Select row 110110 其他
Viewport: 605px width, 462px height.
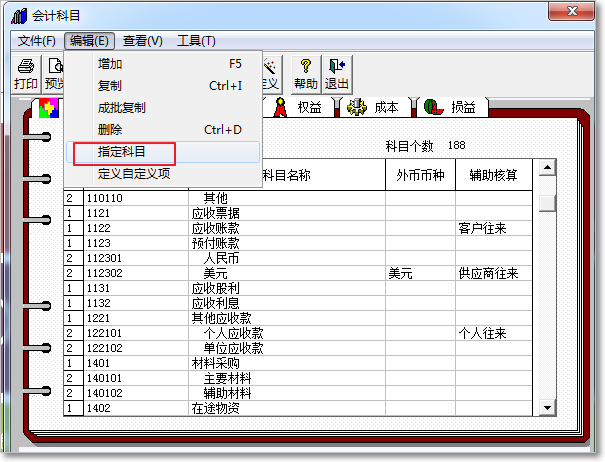click(x=298, y=198)
